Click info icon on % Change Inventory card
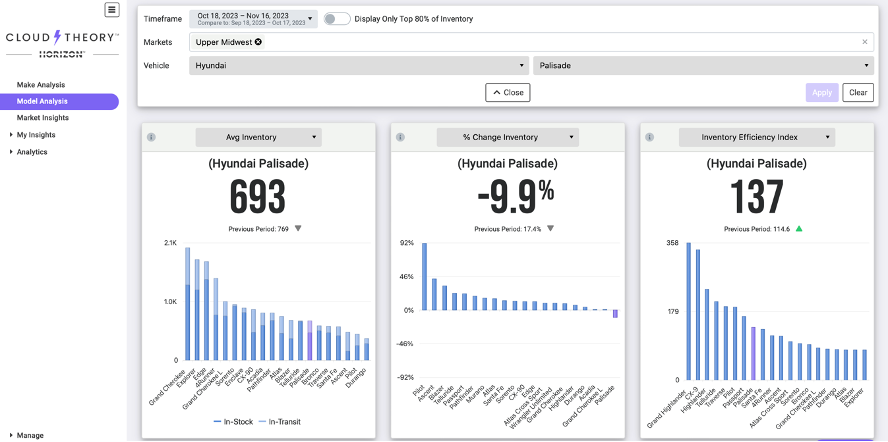 click(x=400, y=137)
